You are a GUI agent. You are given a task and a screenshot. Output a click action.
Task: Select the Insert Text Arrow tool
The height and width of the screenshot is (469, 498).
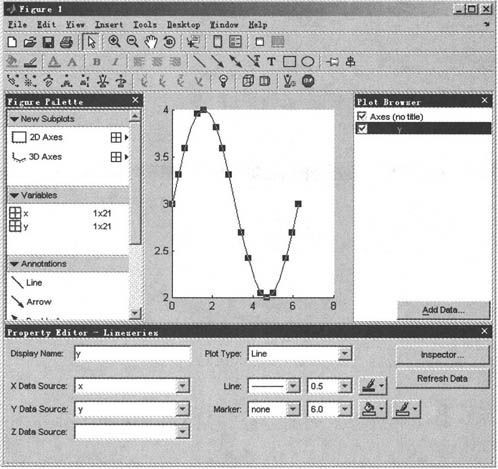coord(254,62)
